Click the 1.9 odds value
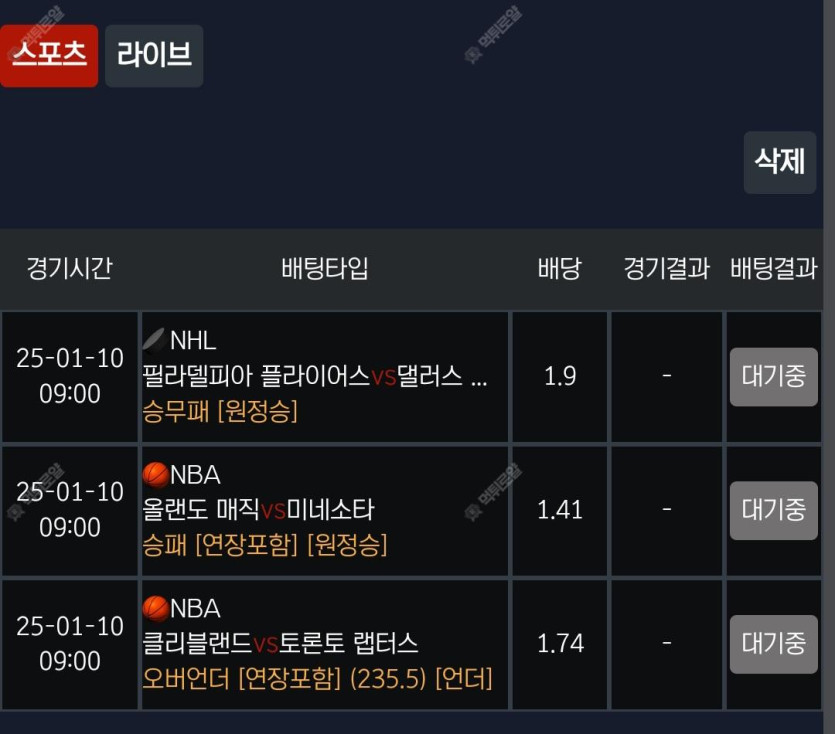Viewport: 835px width, 734px height. point(560,376)
